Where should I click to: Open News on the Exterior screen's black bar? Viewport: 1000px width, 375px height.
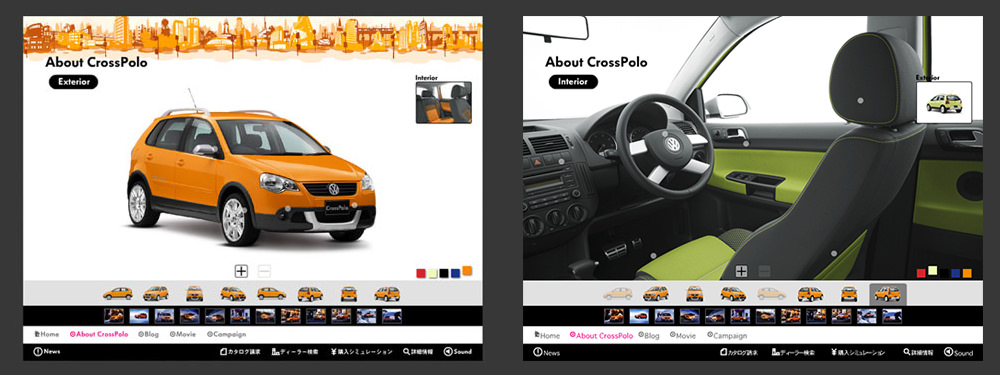click(x=47, y=351)
